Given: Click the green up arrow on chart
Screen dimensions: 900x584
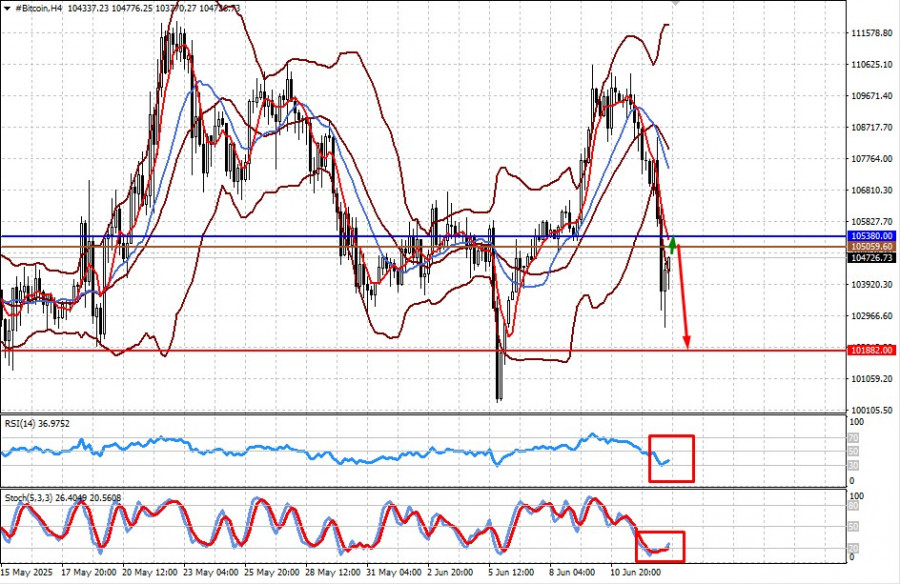Looking at the screenshot, I should [x=673, y=245].
